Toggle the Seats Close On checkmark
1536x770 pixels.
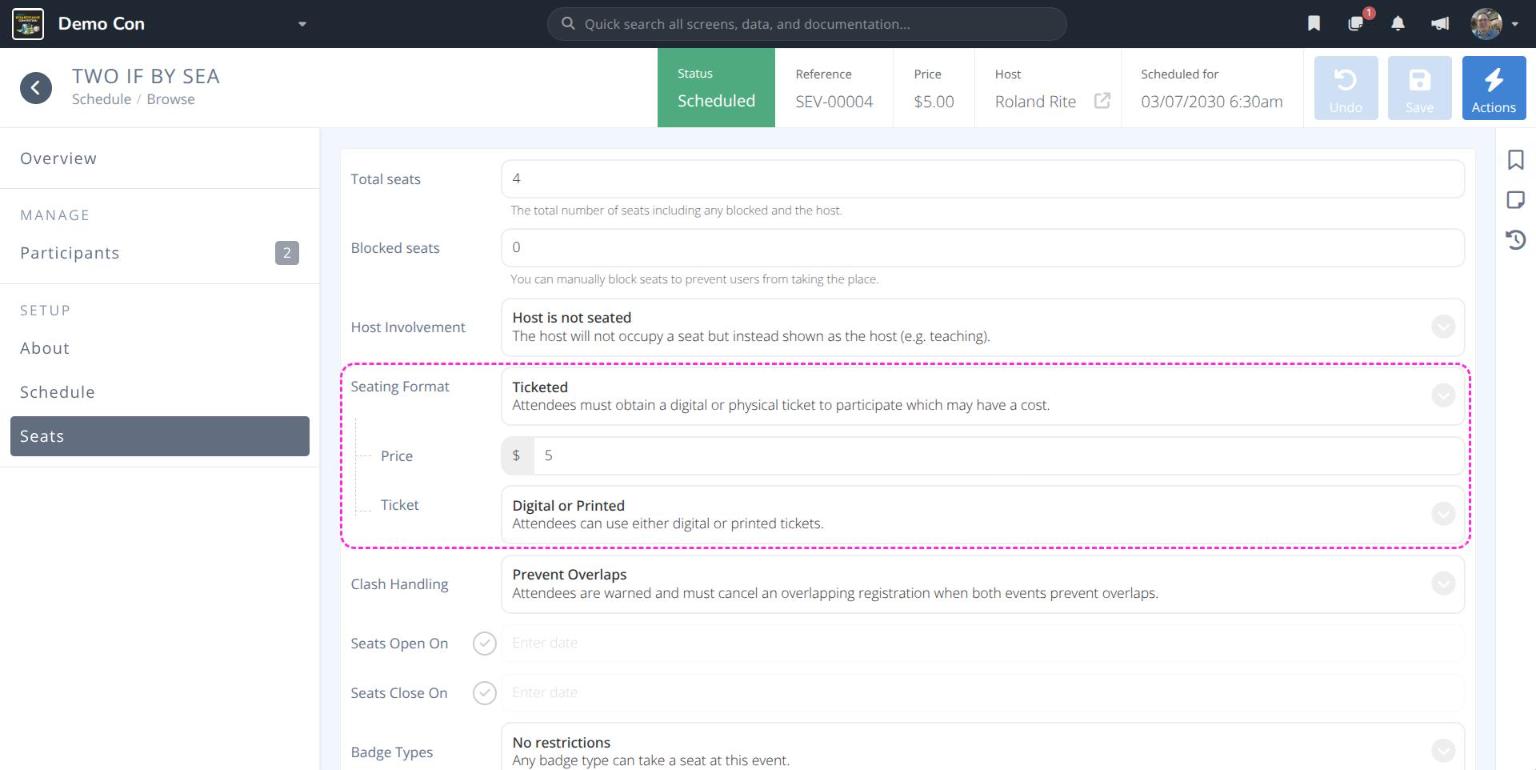click(484, 693)
